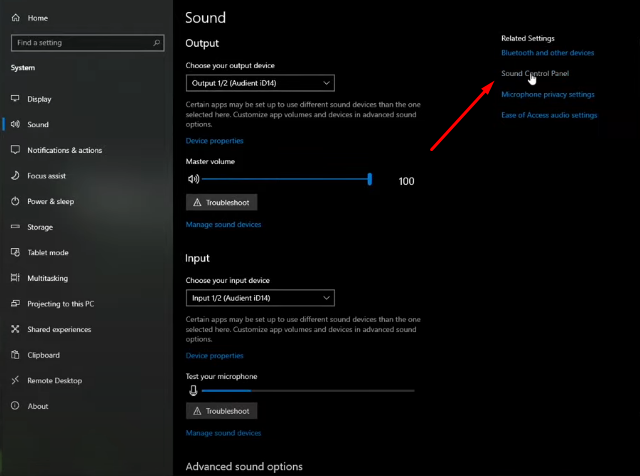Mute via Master volume speaker icon
Viewport: 640px width, 476px height.
coord(193,179)
